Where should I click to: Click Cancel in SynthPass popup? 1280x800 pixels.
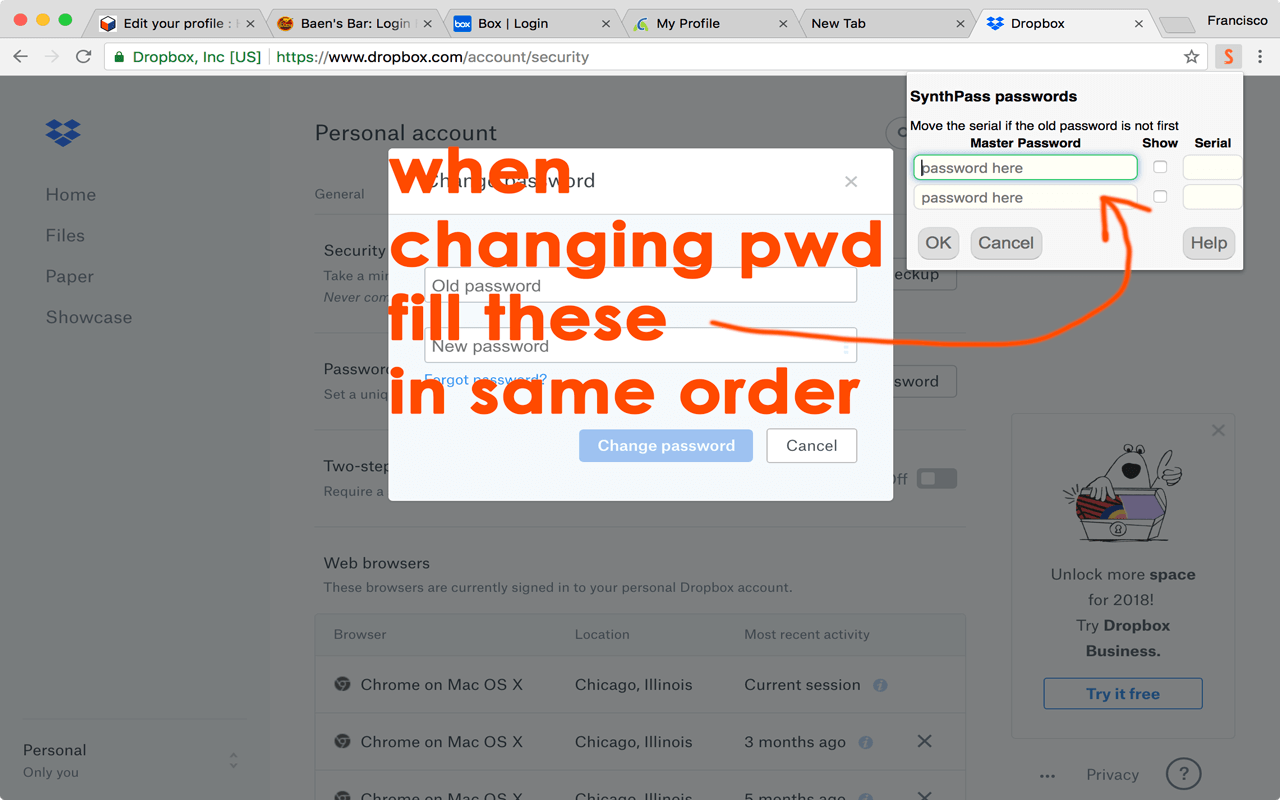coord(1006,243)
